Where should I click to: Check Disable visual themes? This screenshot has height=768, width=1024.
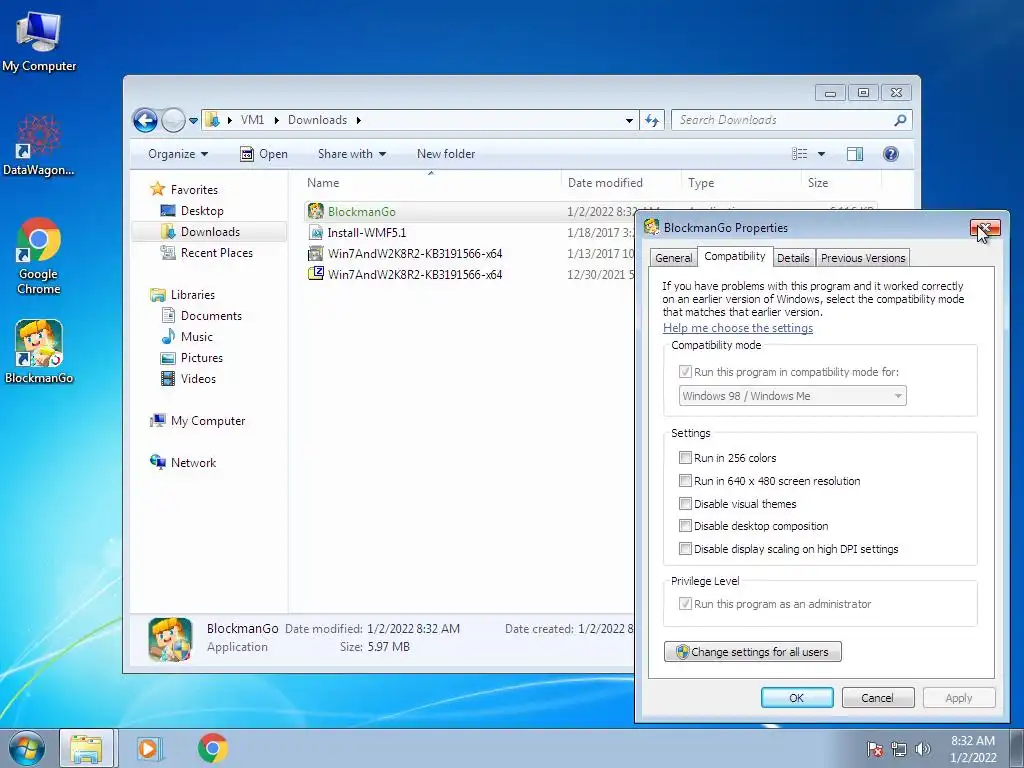685,504
